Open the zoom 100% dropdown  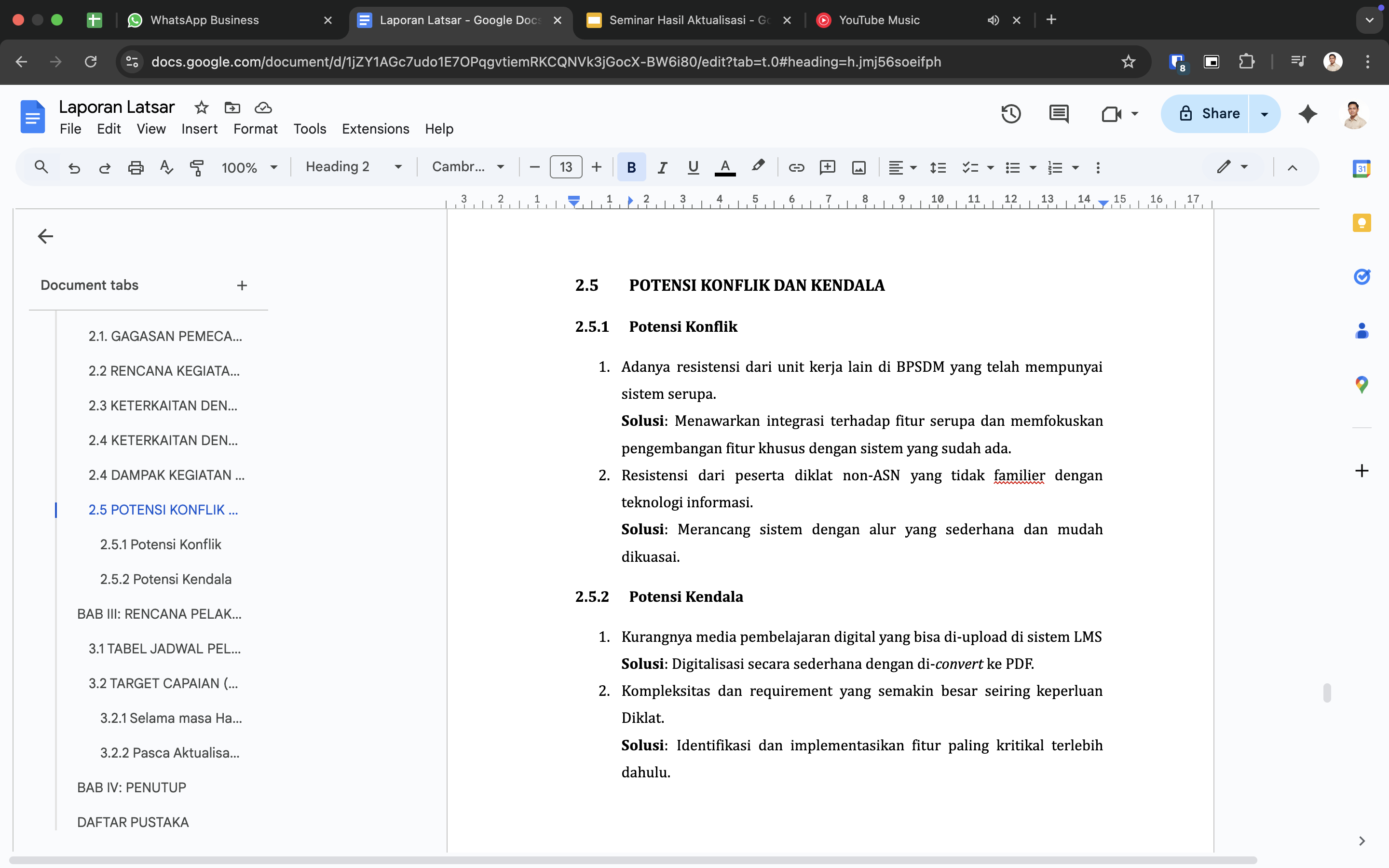point(249,167)
